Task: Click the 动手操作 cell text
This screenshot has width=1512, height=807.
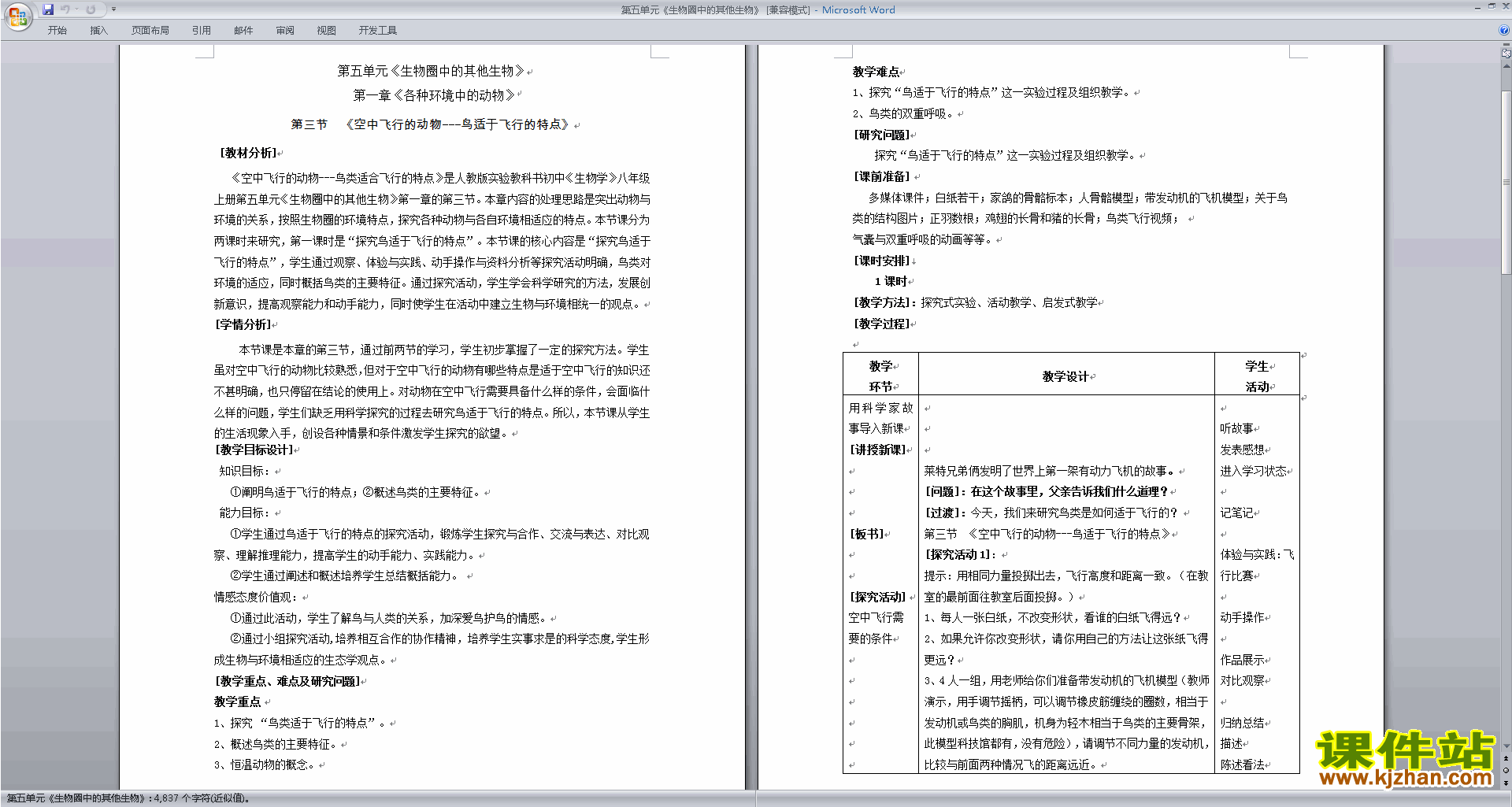Action: [x=1242, y=617]
